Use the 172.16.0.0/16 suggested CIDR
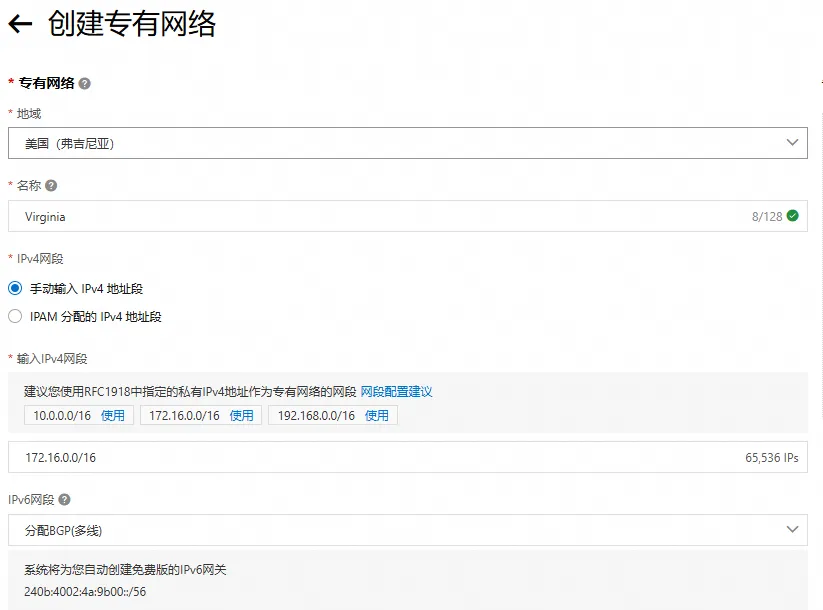This screenshot has height=610, width=823. click(241, 415)
